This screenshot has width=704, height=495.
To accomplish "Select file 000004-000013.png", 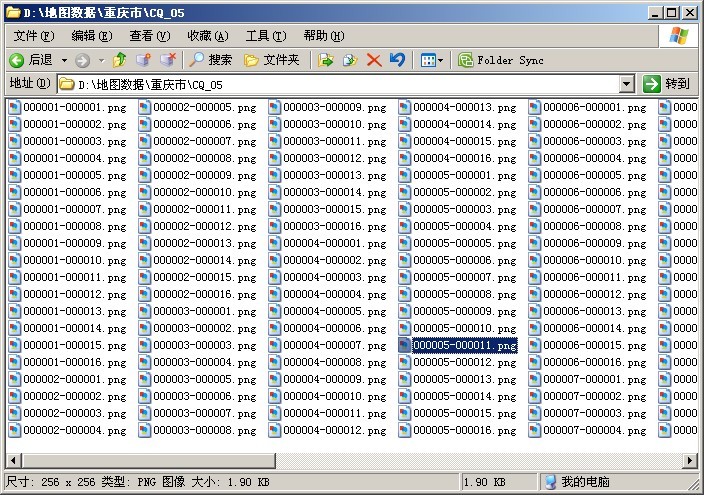I will coord(458,107).
